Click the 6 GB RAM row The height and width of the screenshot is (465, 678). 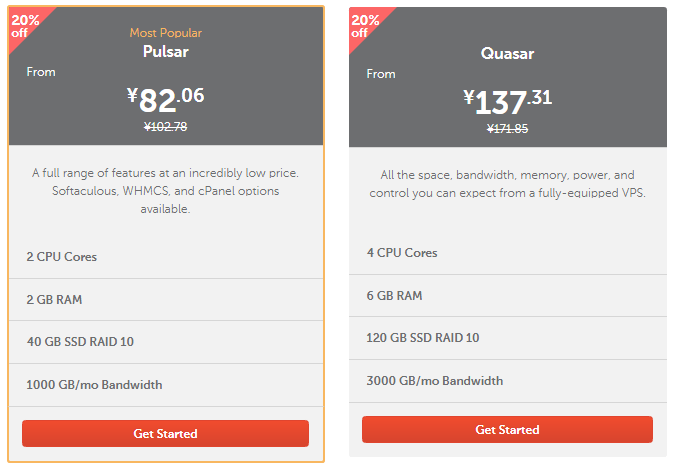(x=508, y=295)
